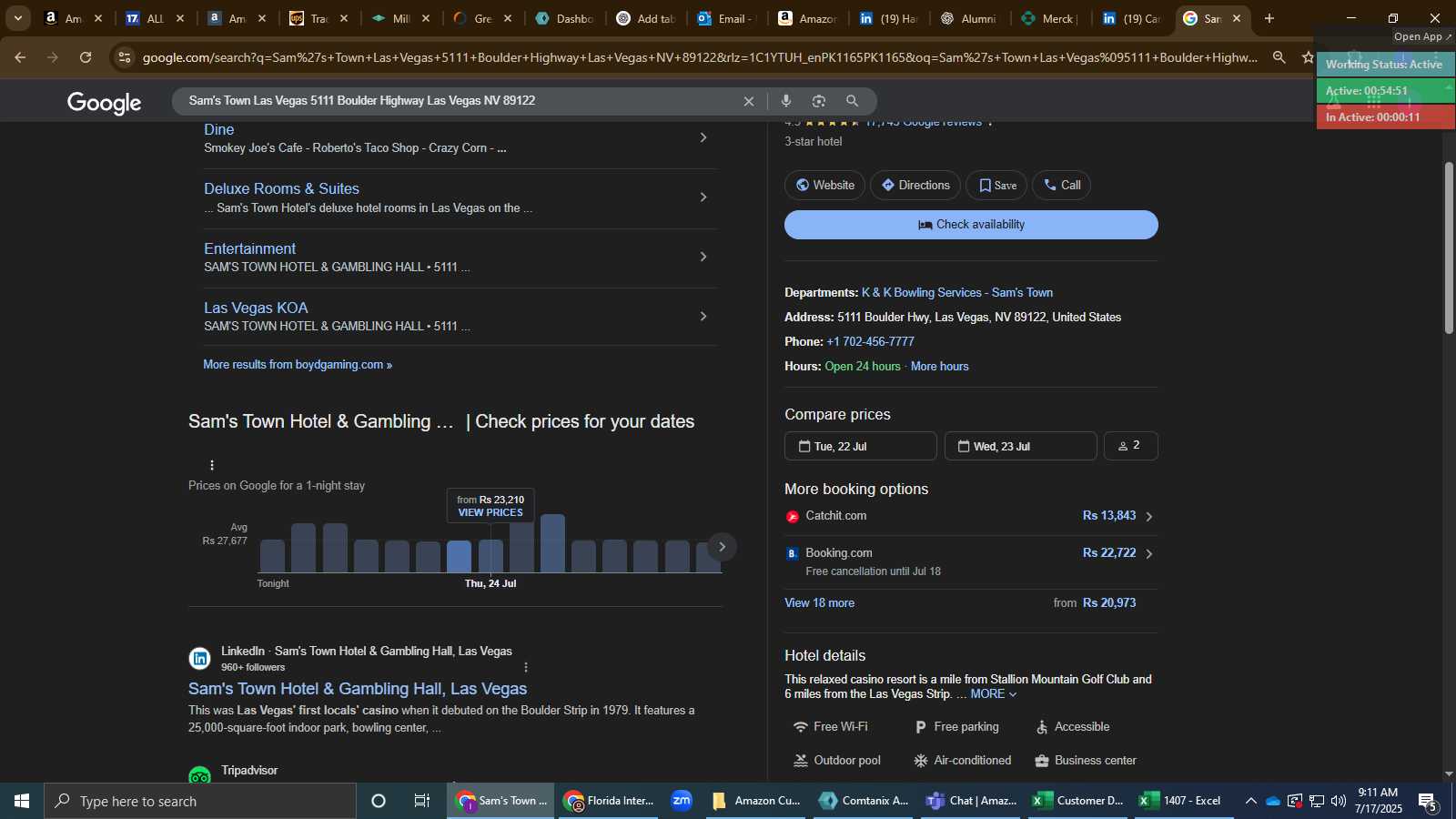This screenshot has height=819, width=1456.
Task: Switch to the Add tab browser tab
Action: point(645,18)
